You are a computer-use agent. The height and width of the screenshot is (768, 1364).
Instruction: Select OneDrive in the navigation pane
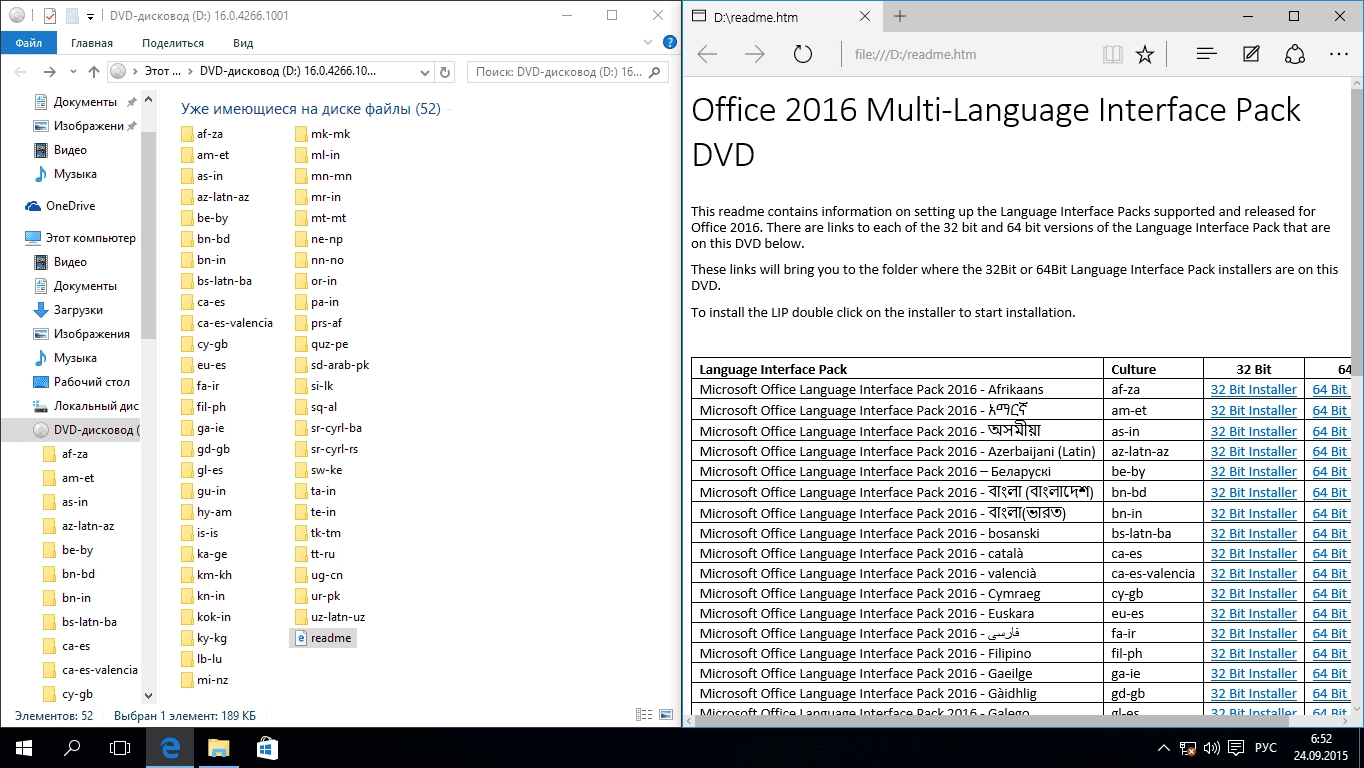(71, 206)
